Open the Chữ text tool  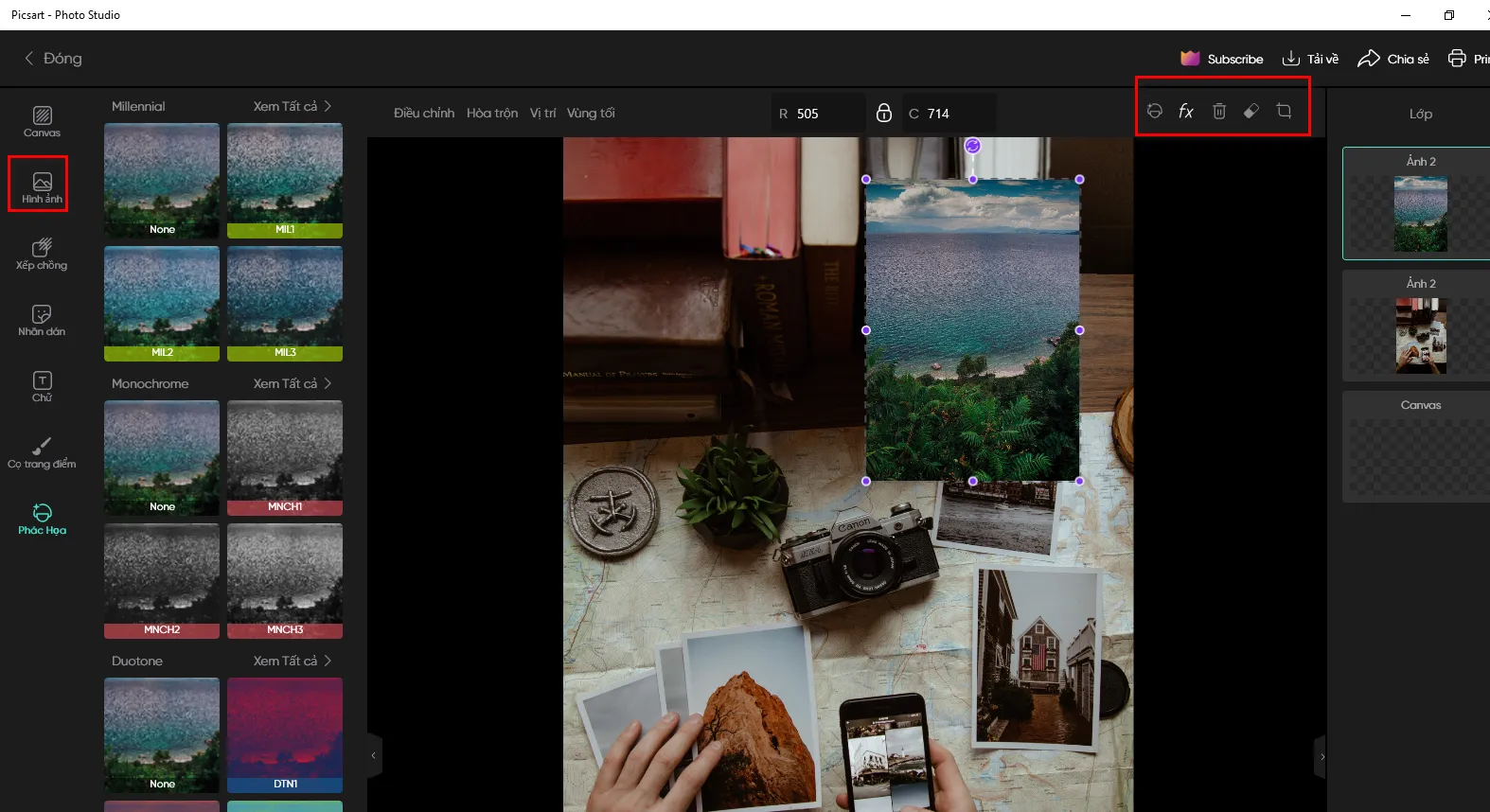pyautogui.click(x=42, y=386)
